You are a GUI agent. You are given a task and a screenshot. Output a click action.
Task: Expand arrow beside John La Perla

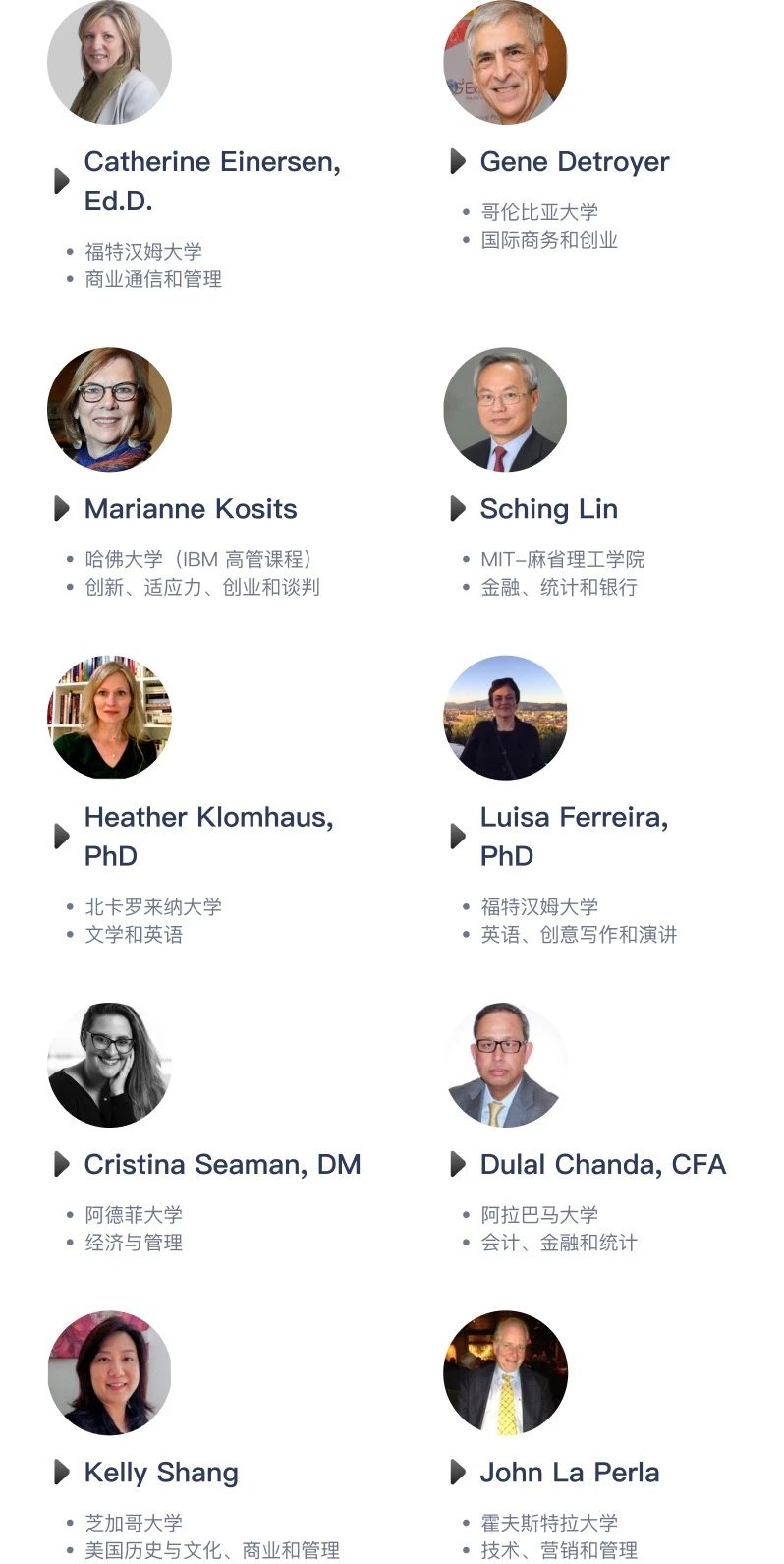pos(457,1472)
